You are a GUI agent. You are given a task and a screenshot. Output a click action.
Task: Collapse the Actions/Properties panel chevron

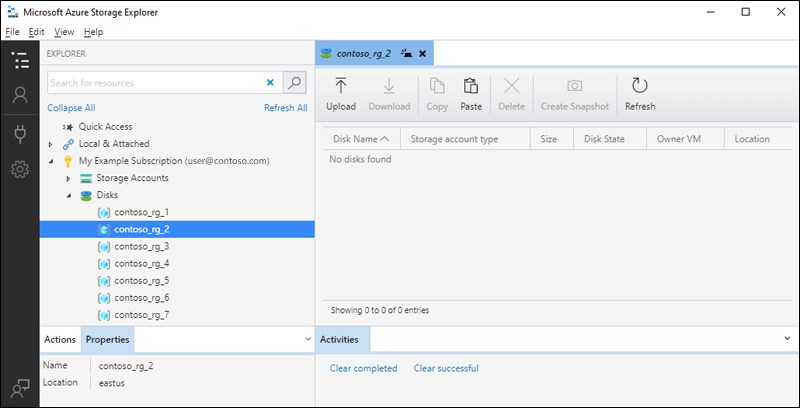[x=308, y=339]
